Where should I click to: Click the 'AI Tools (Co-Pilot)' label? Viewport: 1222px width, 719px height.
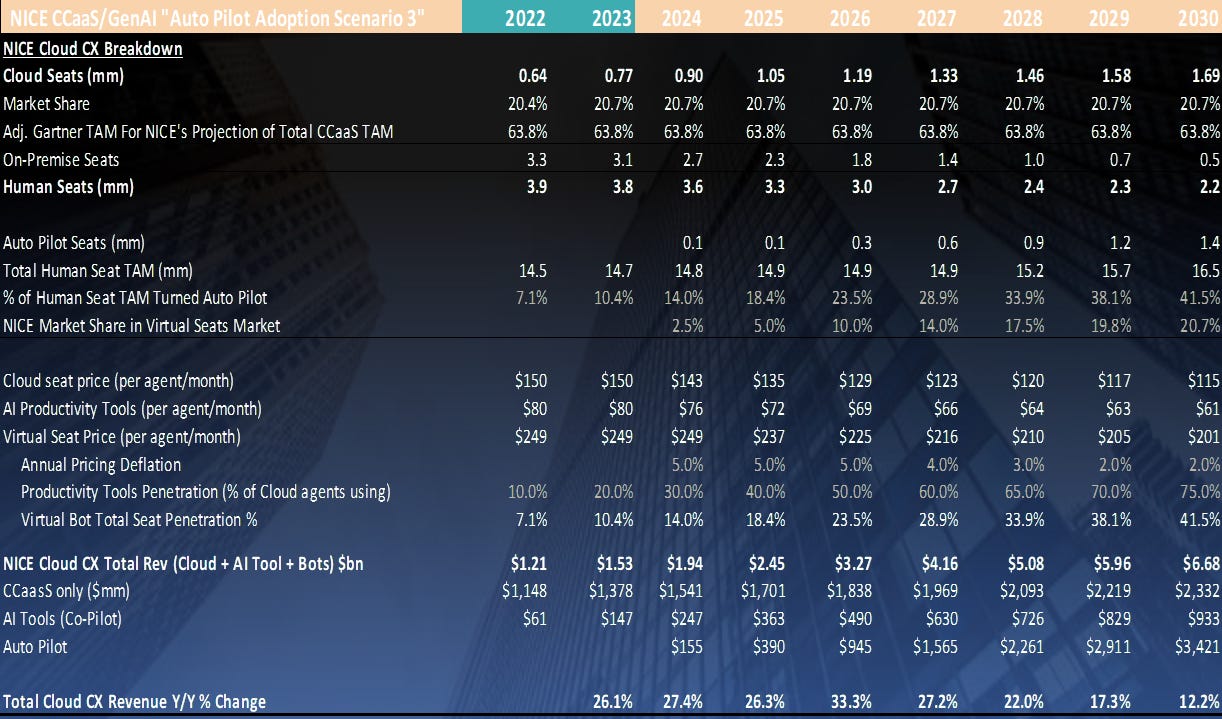click(x=63, y=619)
